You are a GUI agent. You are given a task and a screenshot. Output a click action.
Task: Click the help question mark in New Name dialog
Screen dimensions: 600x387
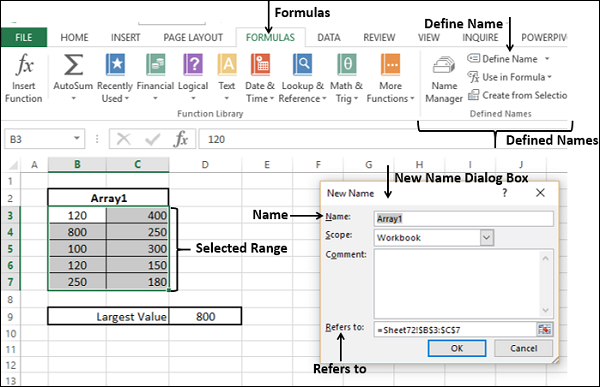tap(505, 193)
